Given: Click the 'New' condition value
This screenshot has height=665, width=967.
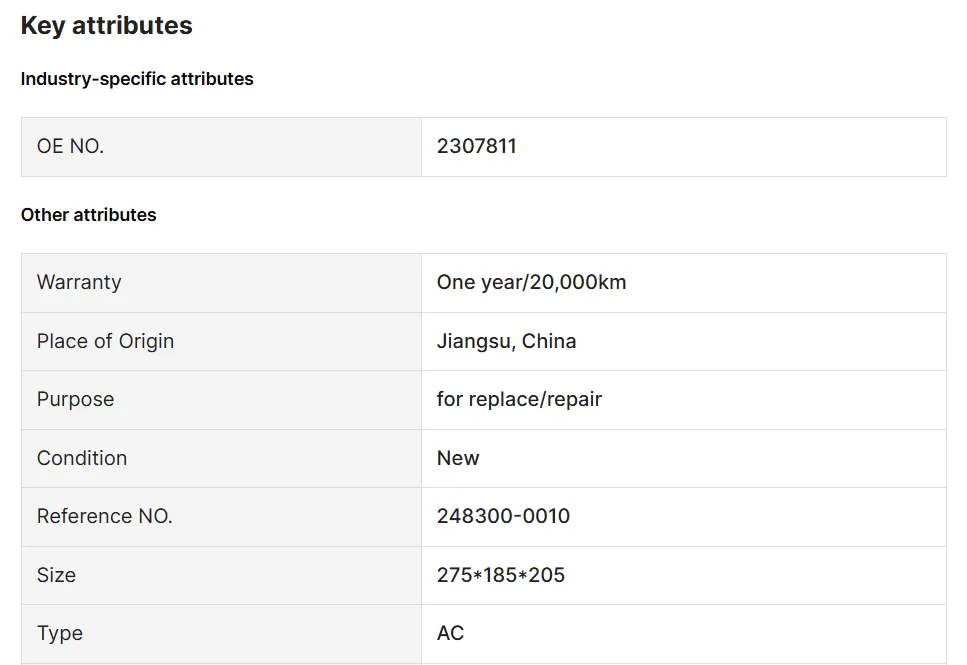Looking at the screenshot, I should point(458,458).
